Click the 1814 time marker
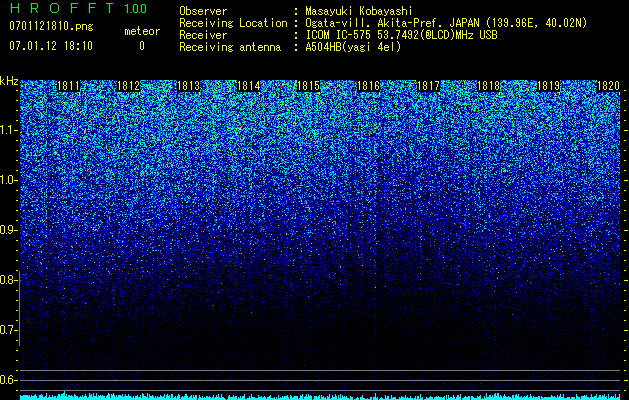 [249, 86]
